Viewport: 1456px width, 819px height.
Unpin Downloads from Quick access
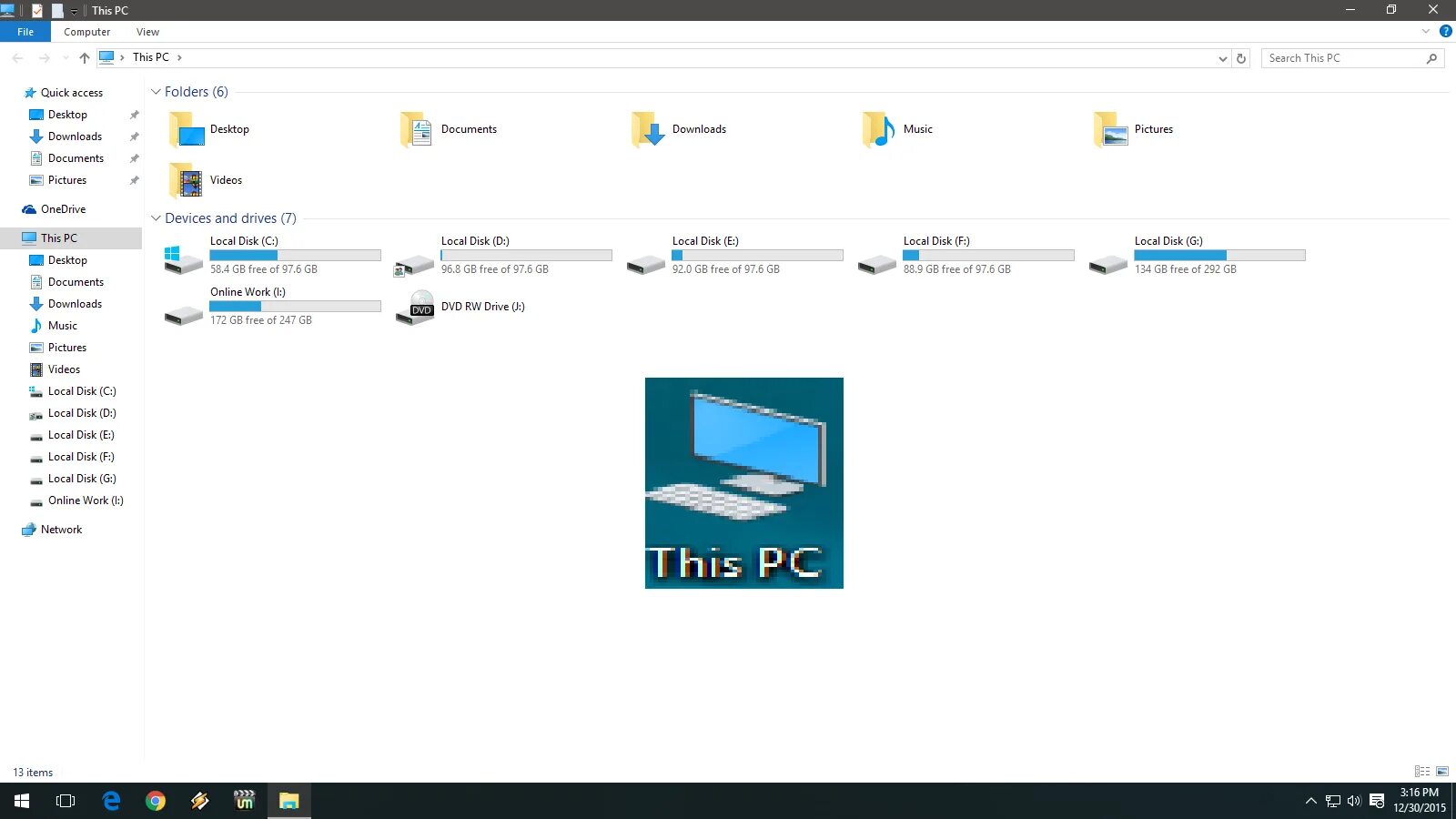134,136
